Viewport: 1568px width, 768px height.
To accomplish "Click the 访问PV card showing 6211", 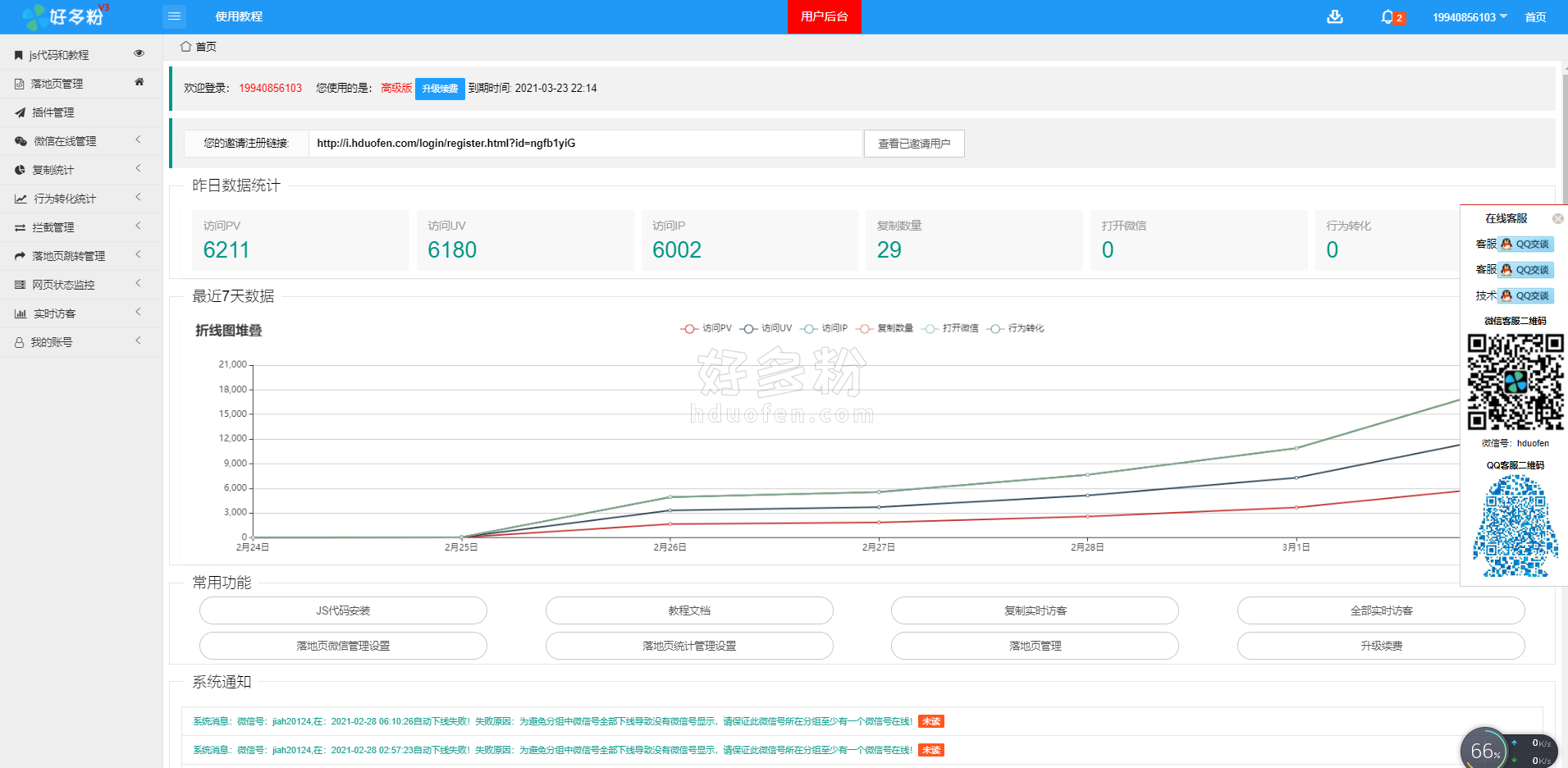I will coord(300,240).
